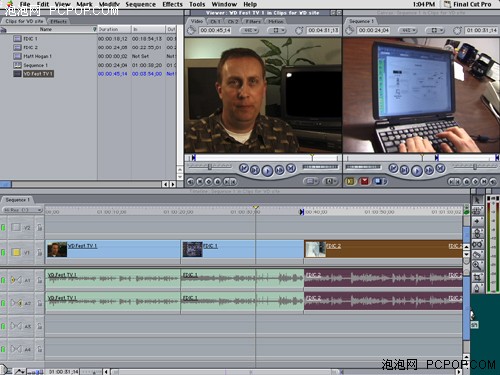This screenshot has width=500, height=375.
Task: Click Play Around Current Frame in Viewer
Action: pyautogui.click(x=279, y=170)
